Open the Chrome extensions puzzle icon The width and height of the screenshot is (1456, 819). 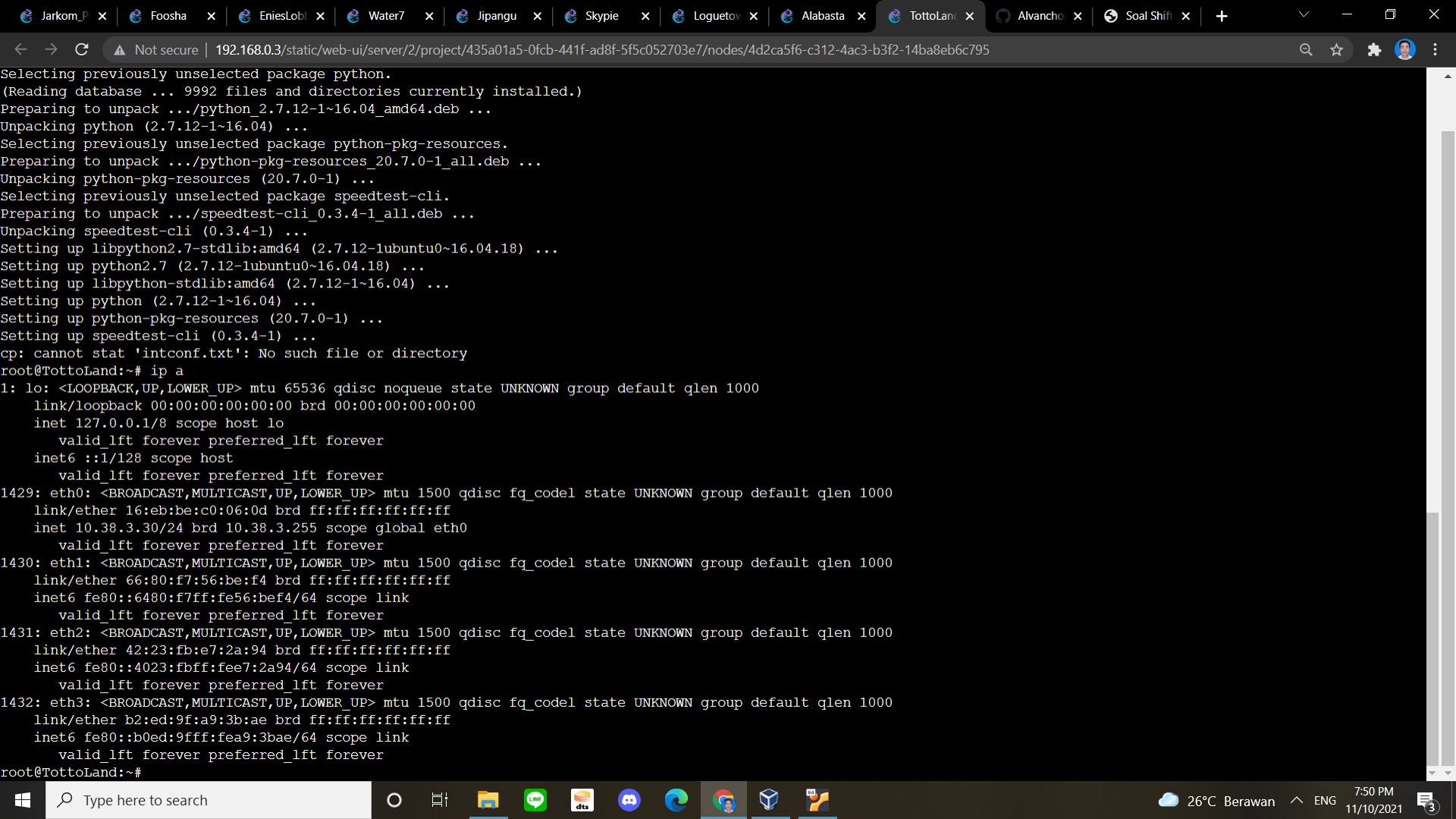tap(1374, 50)
